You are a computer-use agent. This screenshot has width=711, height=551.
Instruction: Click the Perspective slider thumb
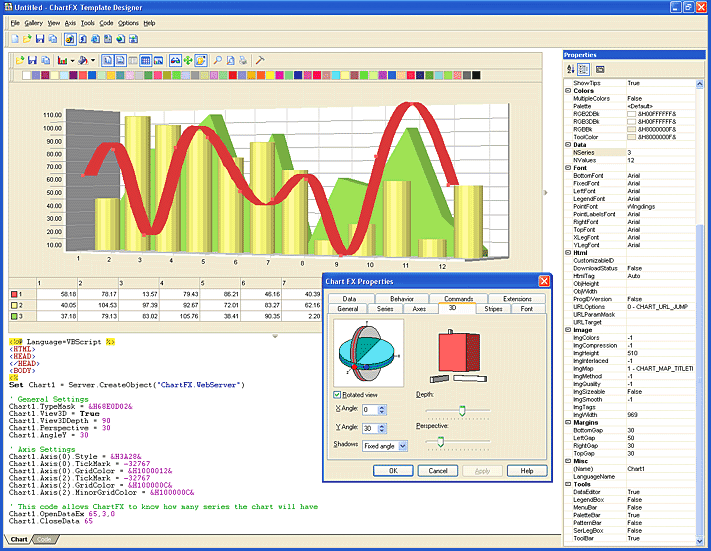tap(440, 442)
